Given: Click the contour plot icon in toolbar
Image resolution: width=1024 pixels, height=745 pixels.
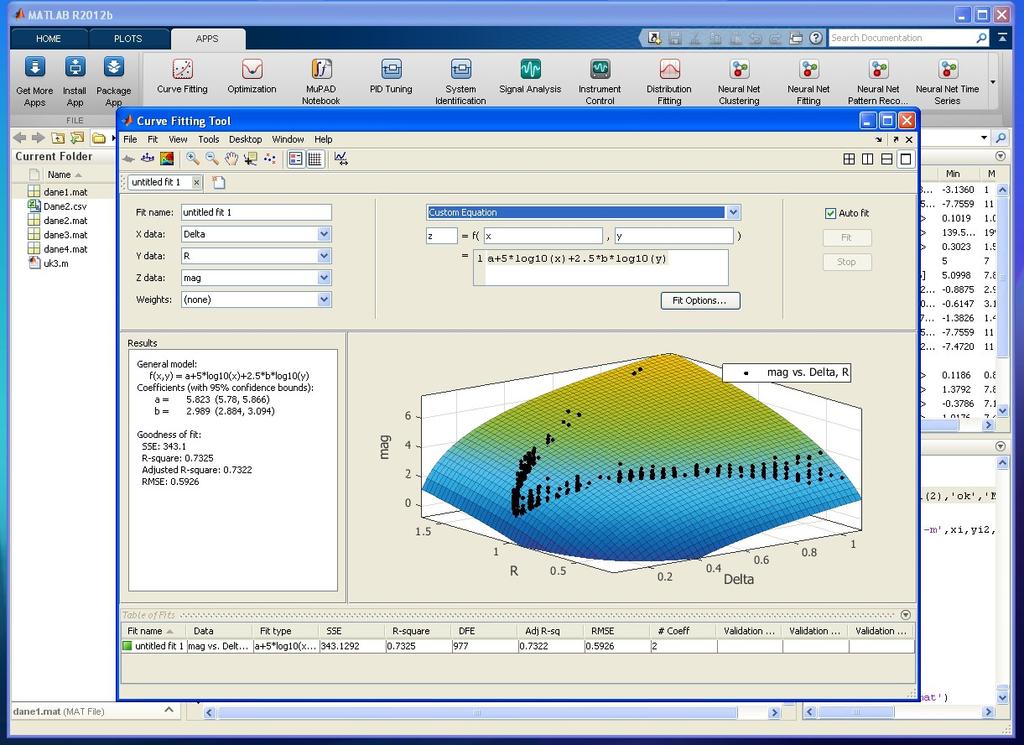Looking at the screenshot, I should point(167,158).
